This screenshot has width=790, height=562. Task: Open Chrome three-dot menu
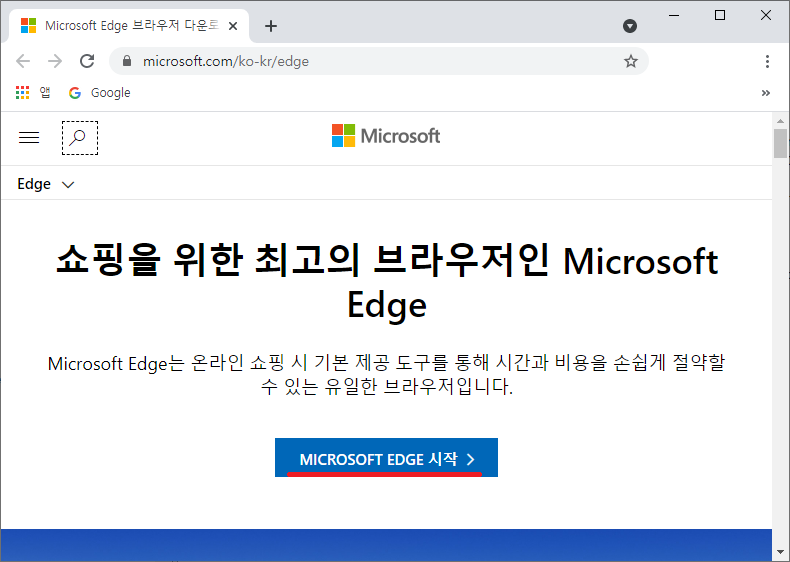767,61
